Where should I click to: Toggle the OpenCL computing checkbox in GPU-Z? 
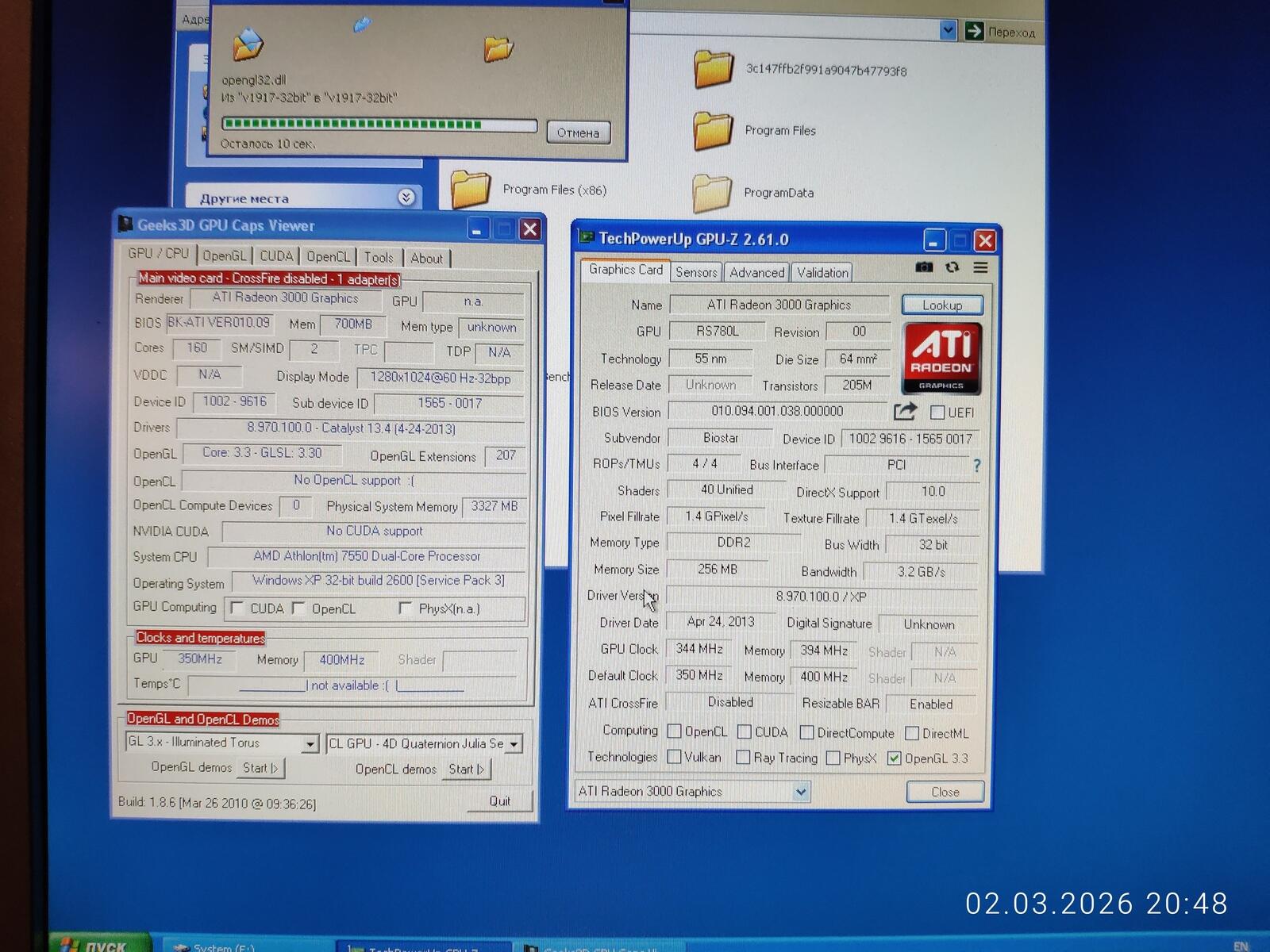675,731
